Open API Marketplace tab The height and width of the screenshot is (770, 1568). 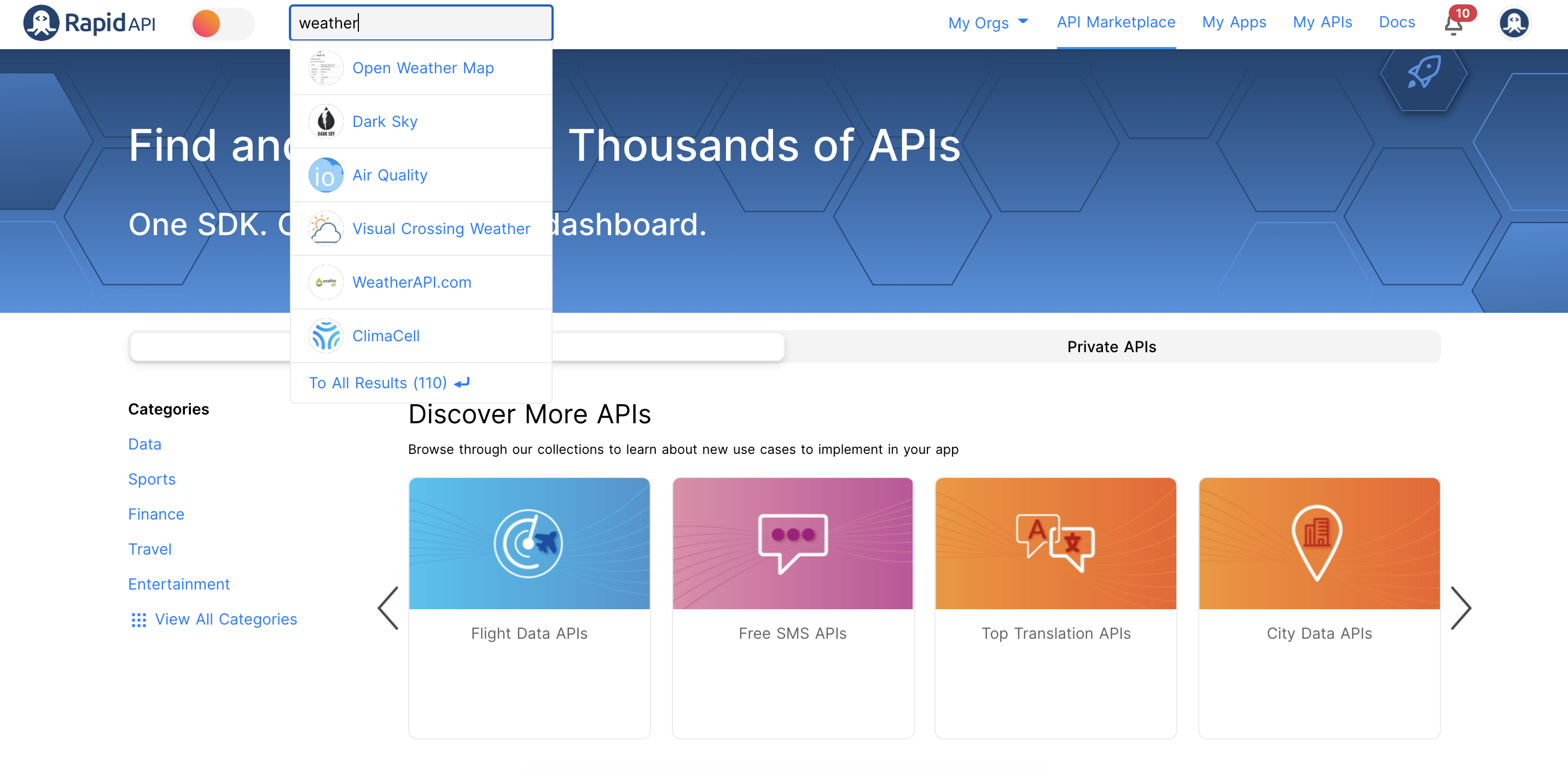coord(1116,22)
